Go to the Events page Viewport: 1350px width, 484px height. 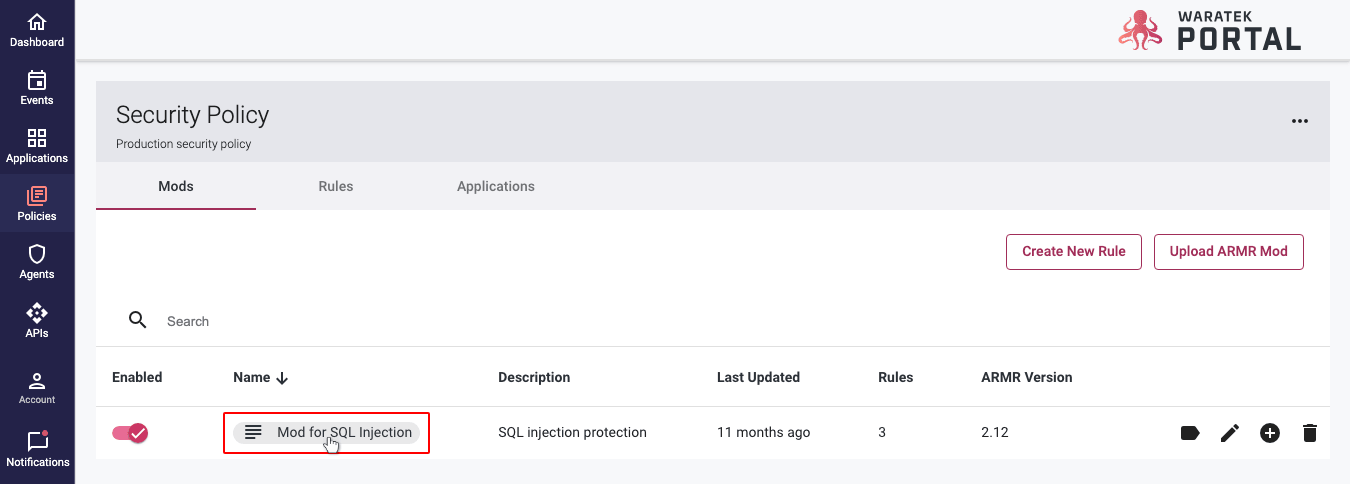pyautogui.click(x=37, y=88)
